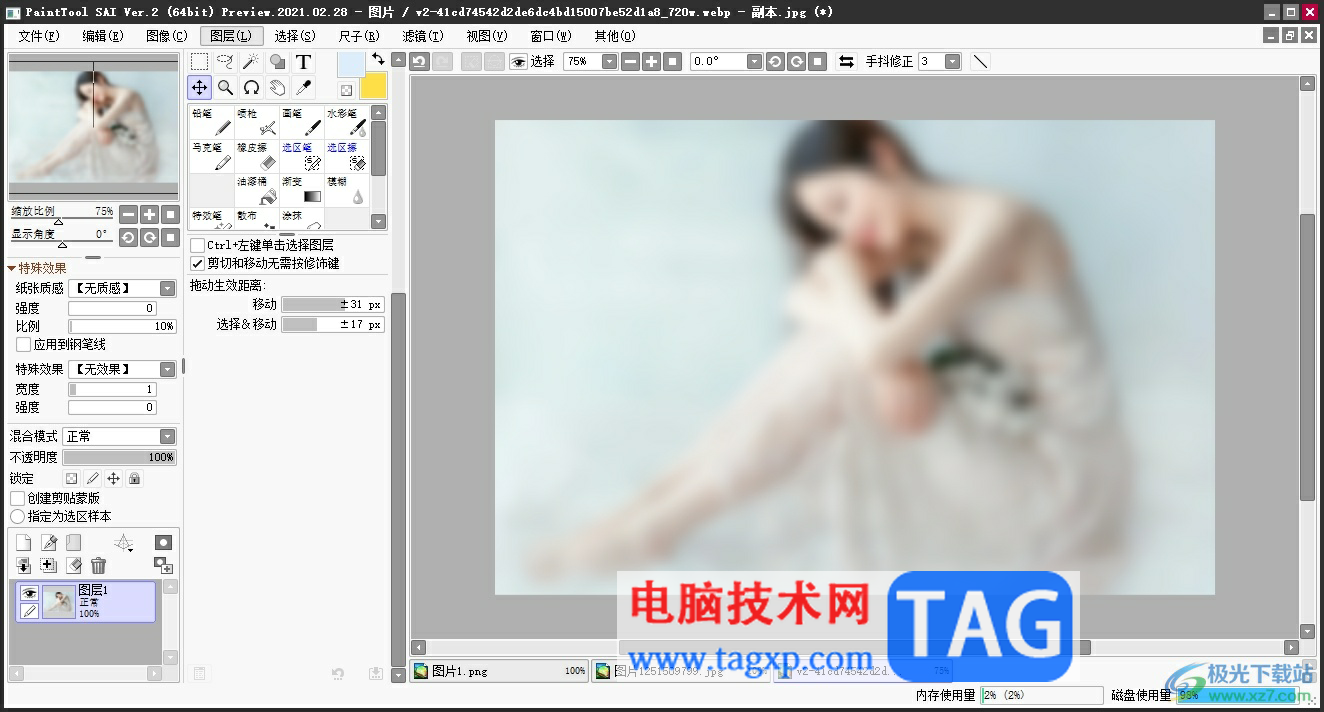
Task: Swap foreground and background colors
Action: (378, 59)
